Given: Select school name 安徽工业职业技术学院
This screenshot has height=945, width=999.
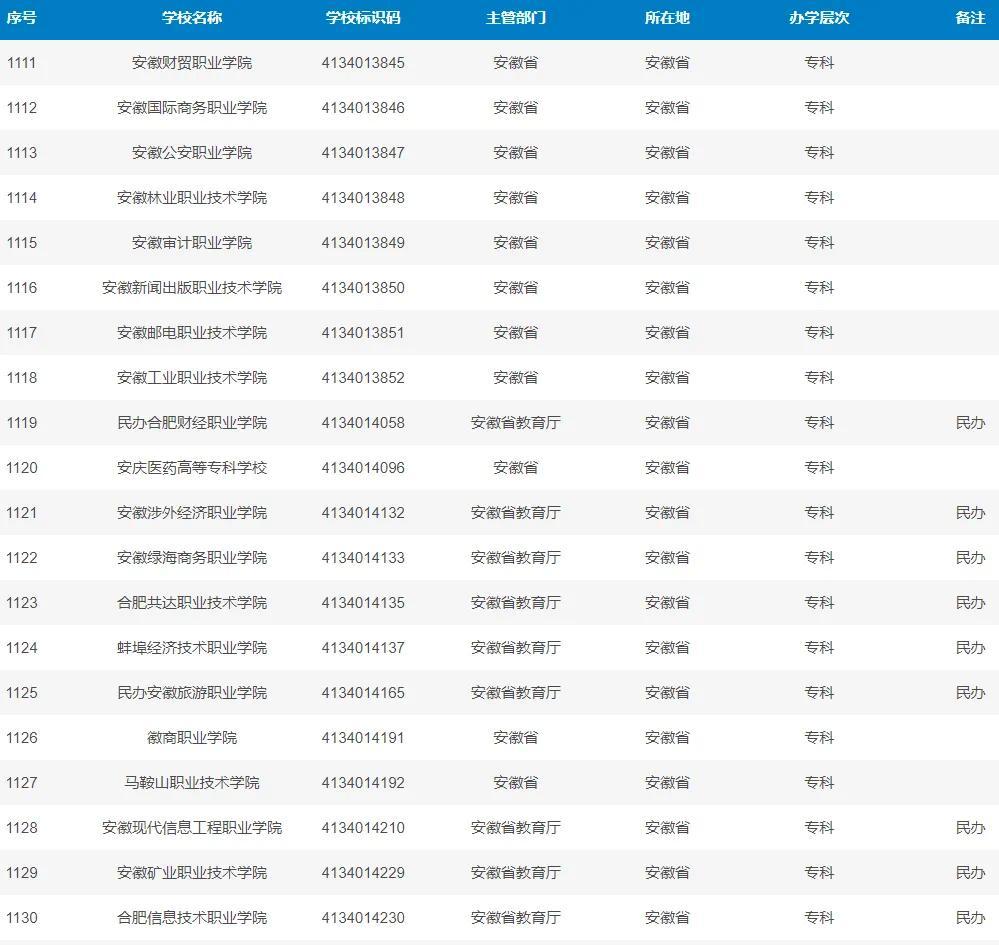Looking at the screenshot, I should tap(192, 378).
